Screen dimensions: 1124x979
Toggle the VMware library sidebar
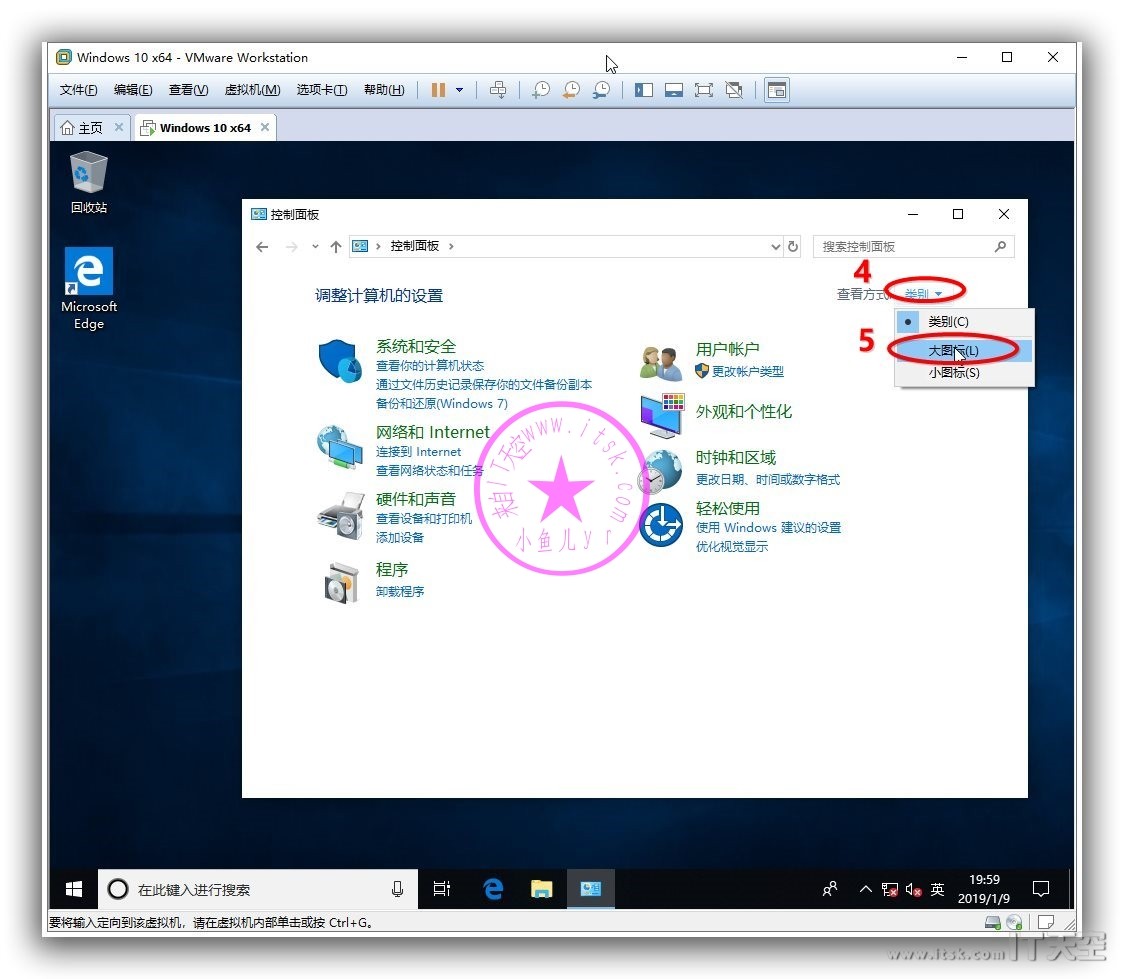pos(644,90)
